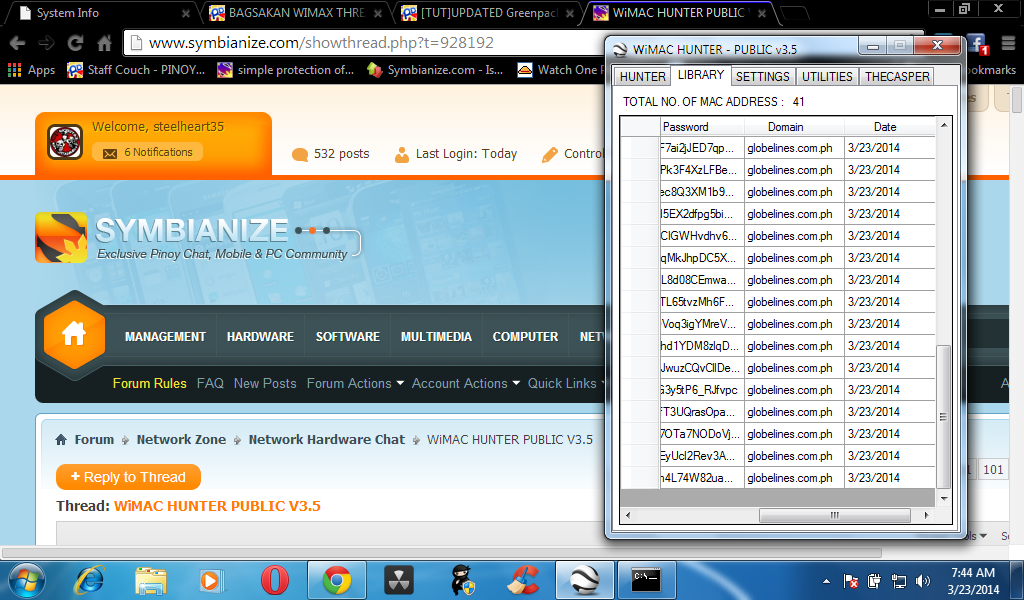
Task: Open CCleaner from the taskbar
Action: click(524, 580)
